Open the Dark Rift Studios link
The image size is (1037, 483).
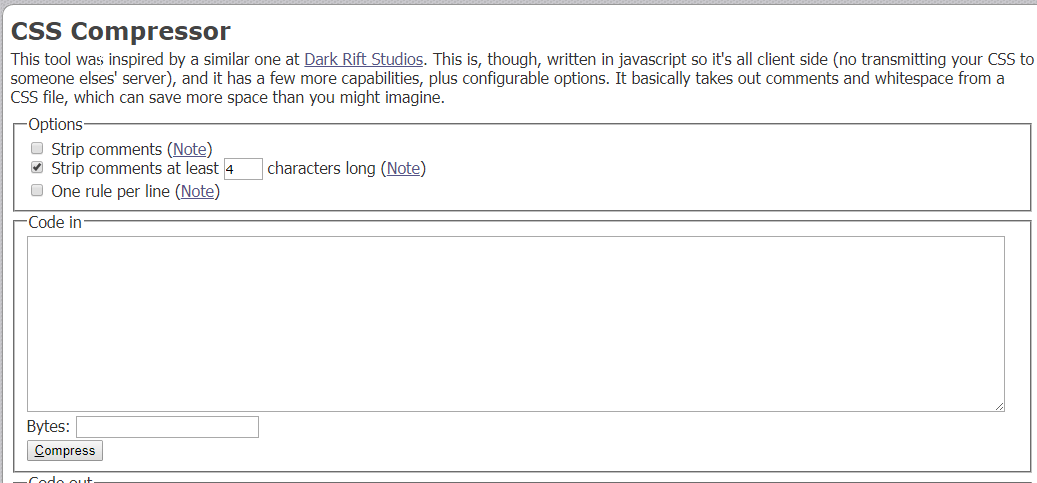363,60
